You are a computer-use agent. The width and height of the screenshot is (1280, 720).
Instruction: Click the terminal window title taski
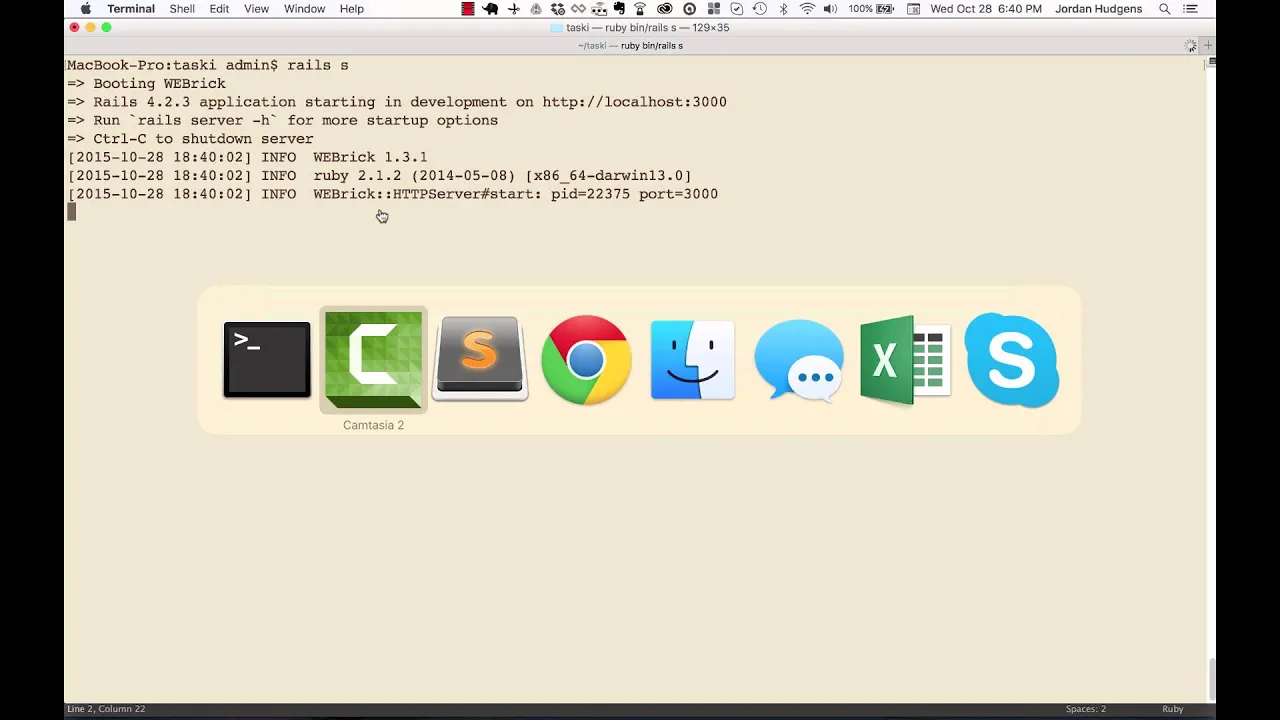(640, 28)
